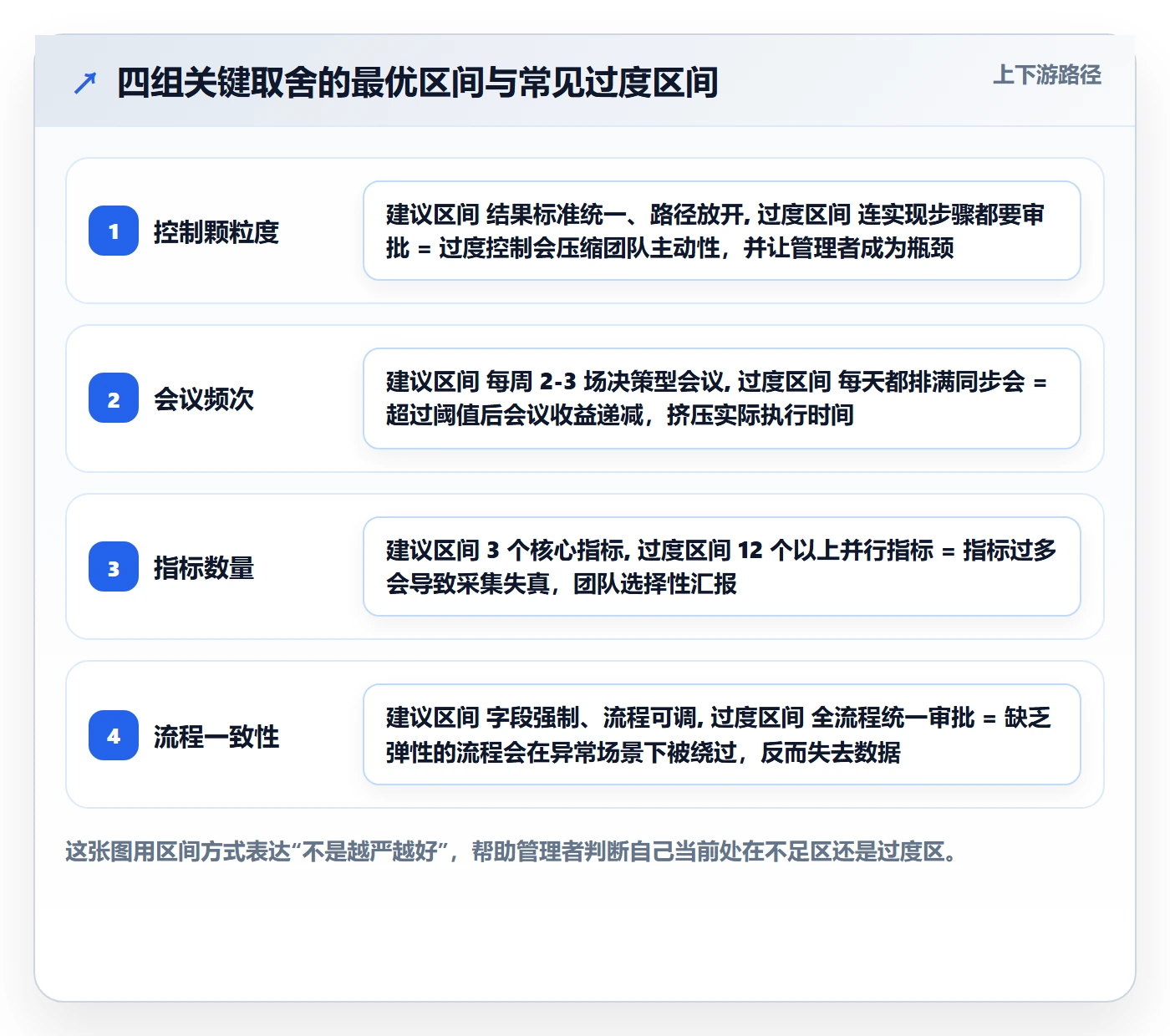1170x1036 pixels.
Task: Open the description box about 字段强制、流程可调
Action: click(722, 734)
